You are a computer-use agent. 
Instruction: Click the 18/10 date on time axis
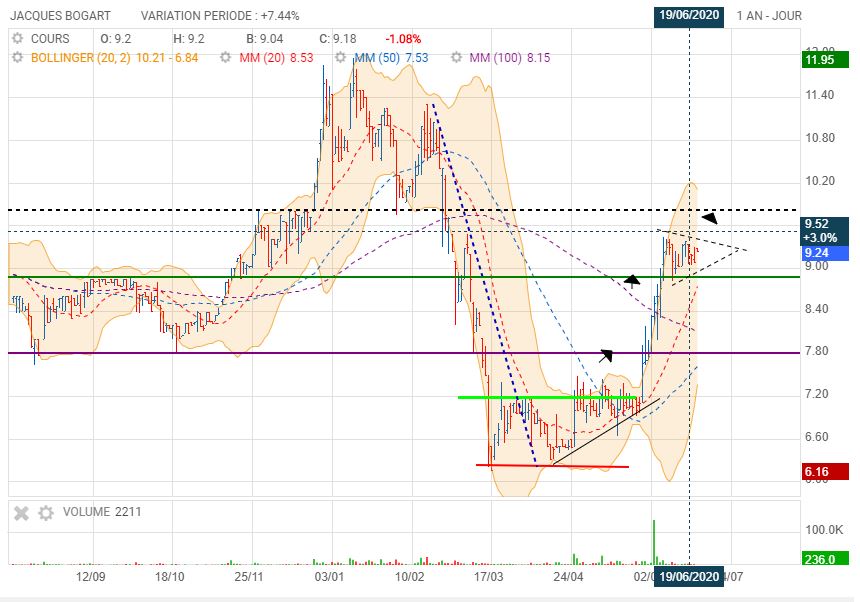click(169, 577)
